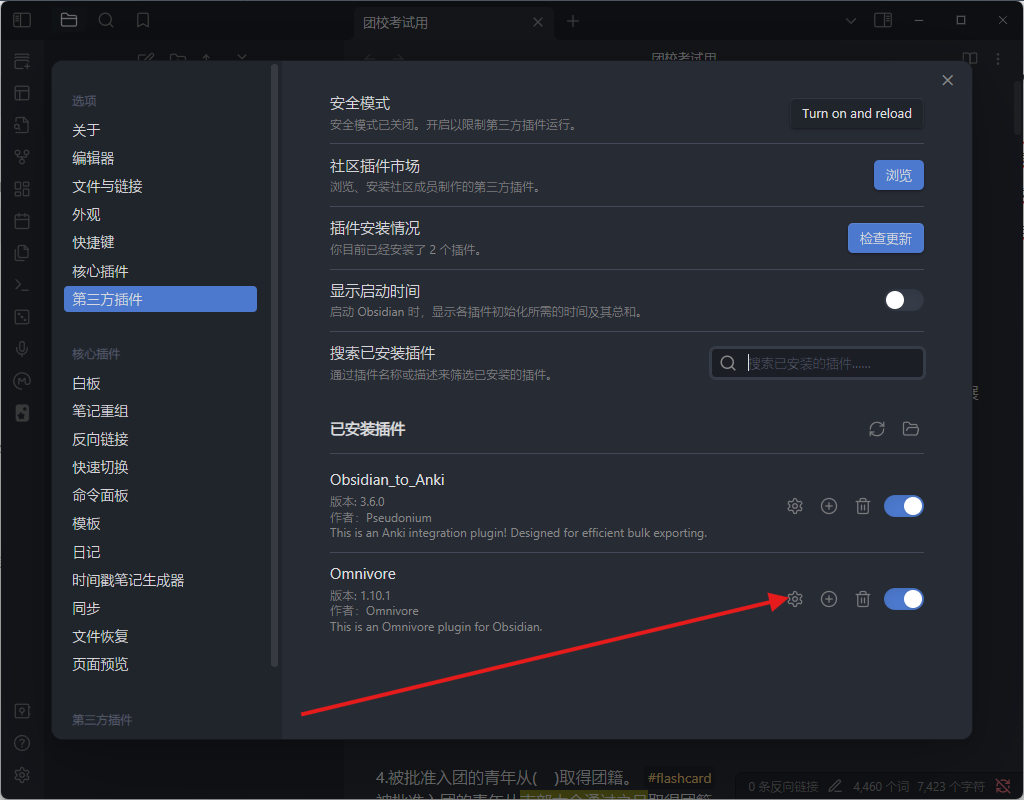Open 反向链接 core plugin settings
The height and width of the screenshot is (800, 1024).
click(x=161, y=440)
